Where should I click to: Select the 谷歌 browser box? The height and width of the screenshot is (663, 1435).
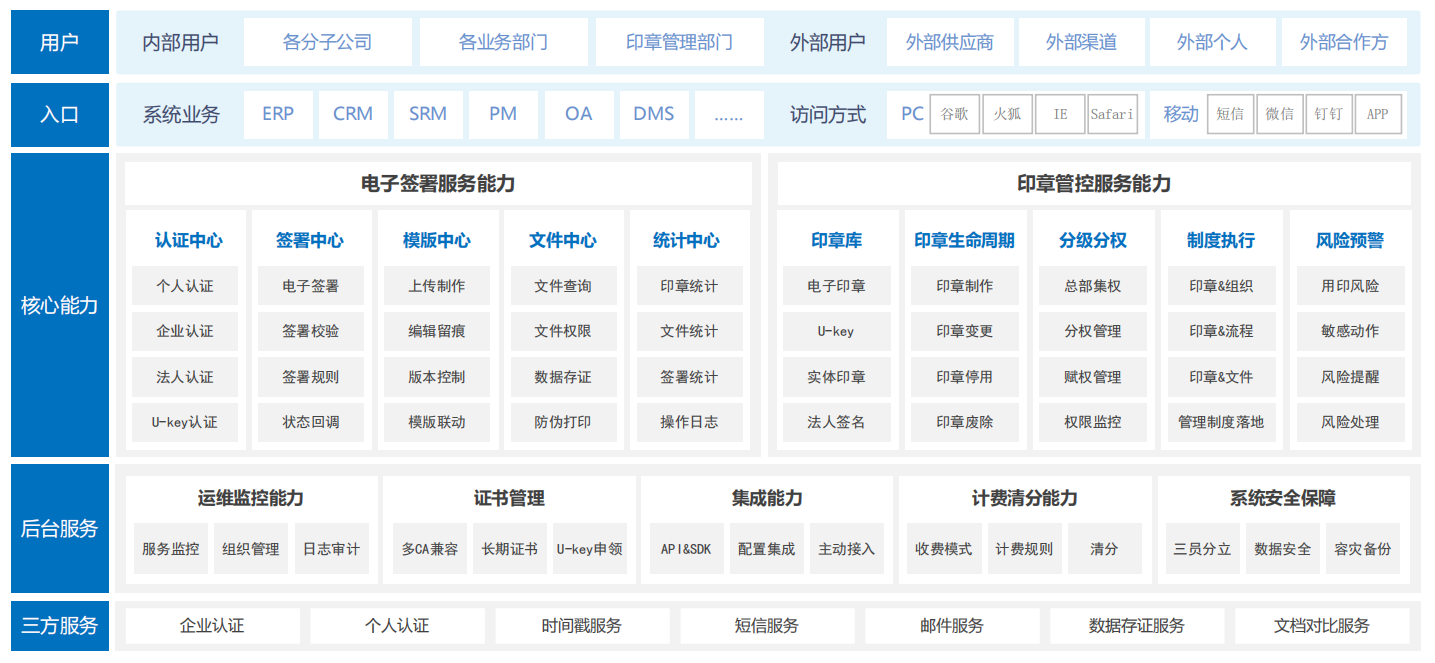pyautogui.click(x=955, y=114)
